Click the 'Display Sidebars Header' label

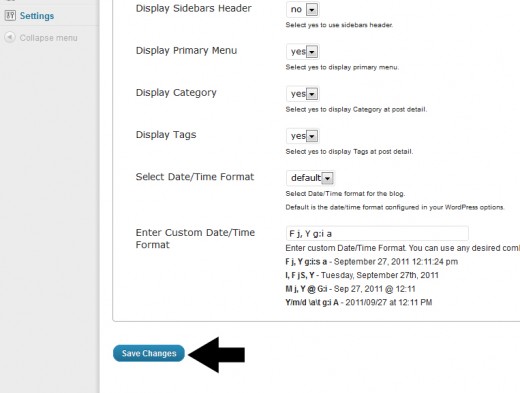193,8
